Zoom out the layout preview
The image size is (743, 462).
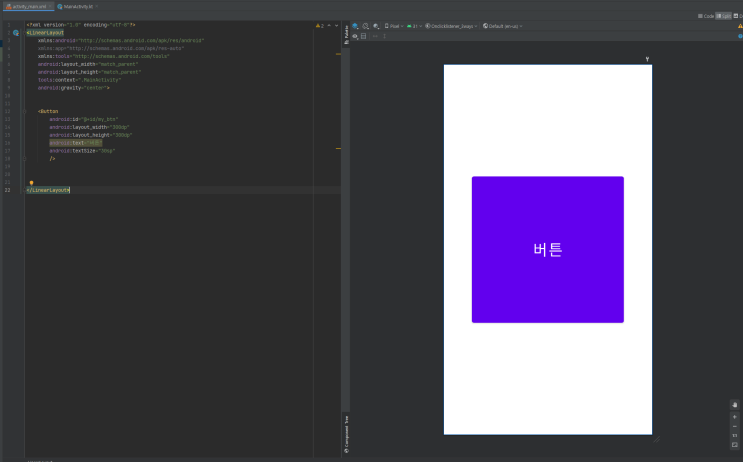point(735,426)
